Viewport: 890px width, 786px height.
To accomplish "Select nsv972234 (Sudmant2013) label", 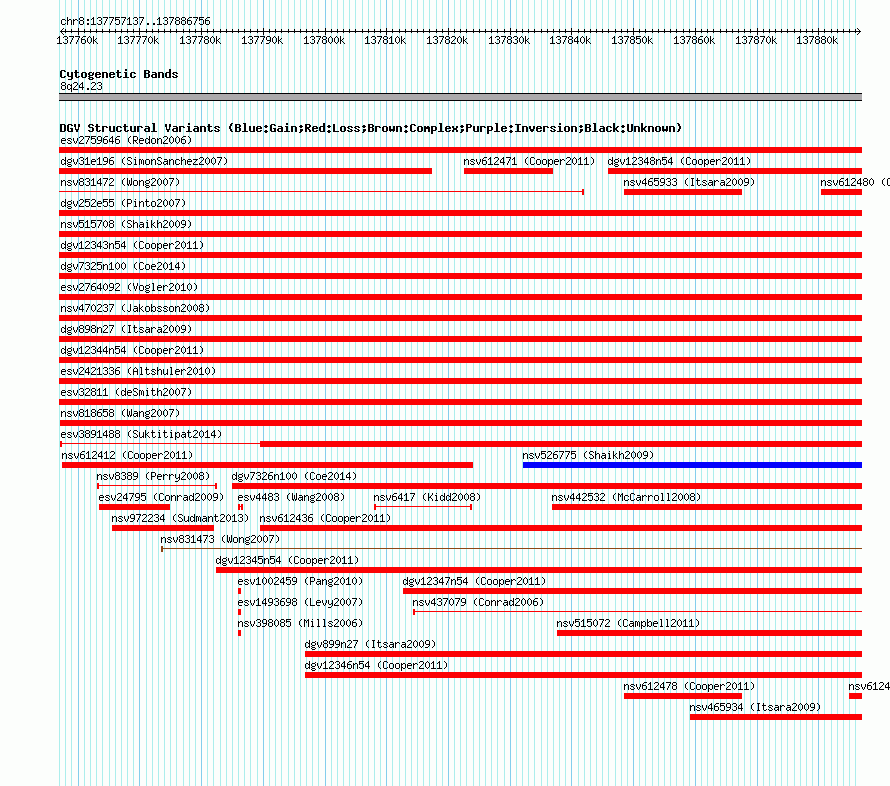I will 180,518.
